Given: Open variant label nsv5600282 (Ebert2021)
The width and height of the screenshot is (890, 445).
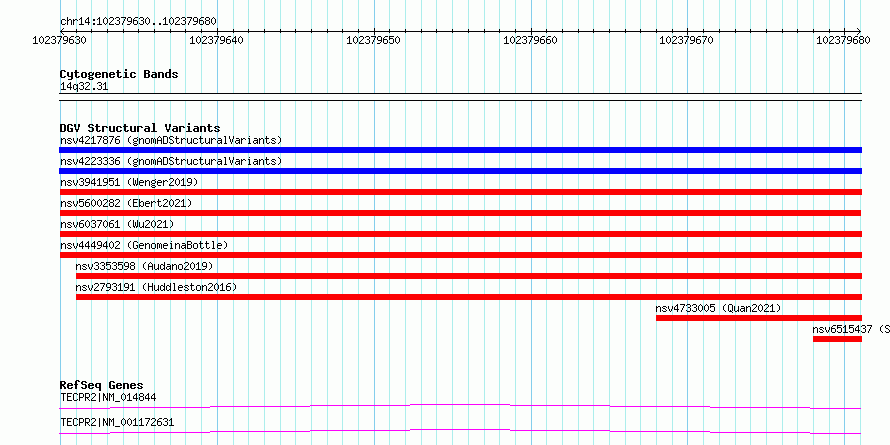Looking at the screenshot, I should click(126, 203).
